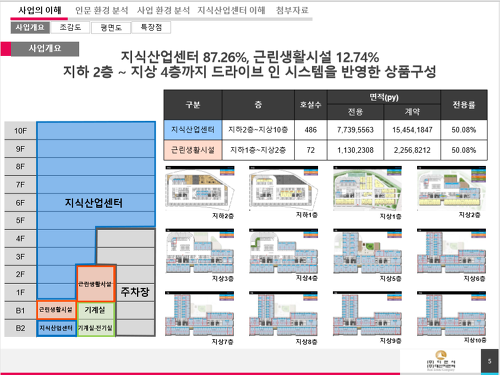Click the B2 floor label
The height and width of the screenshot is (375, 500).
[20, 328]
